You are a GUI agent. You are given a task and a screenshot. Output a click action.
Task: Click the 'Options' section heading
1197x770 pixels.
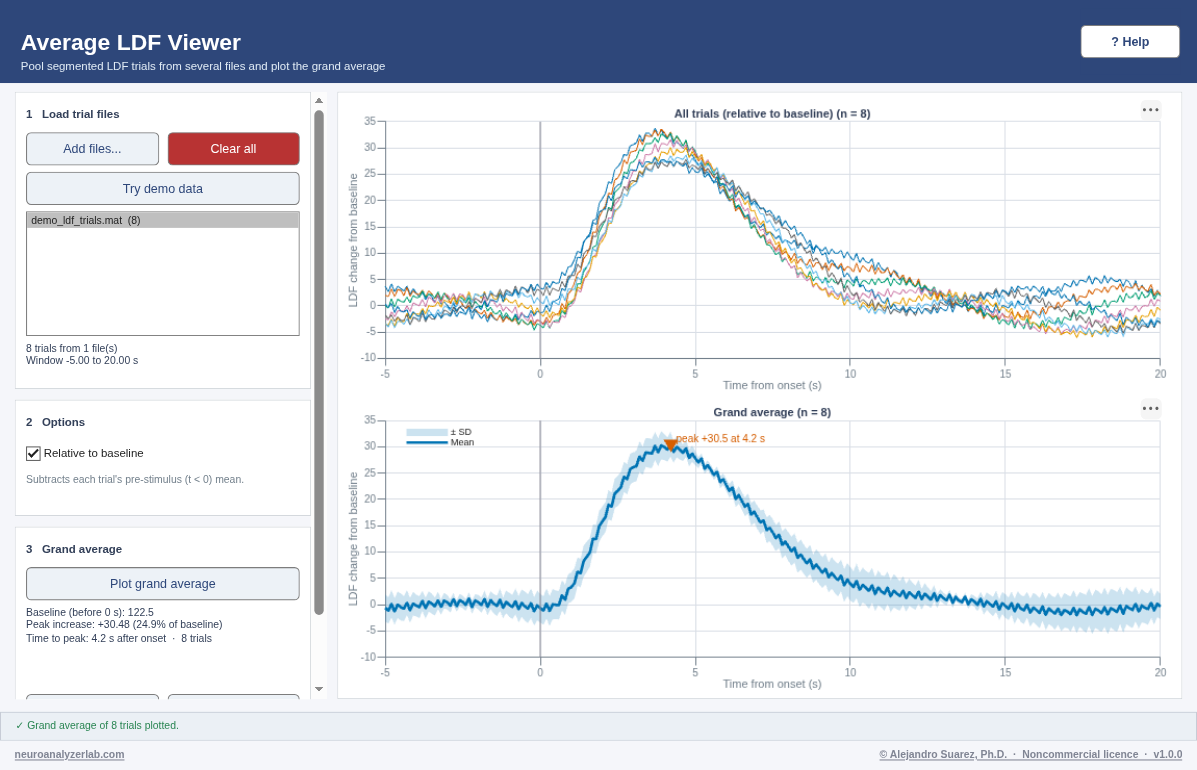click(x=63, y=422)
